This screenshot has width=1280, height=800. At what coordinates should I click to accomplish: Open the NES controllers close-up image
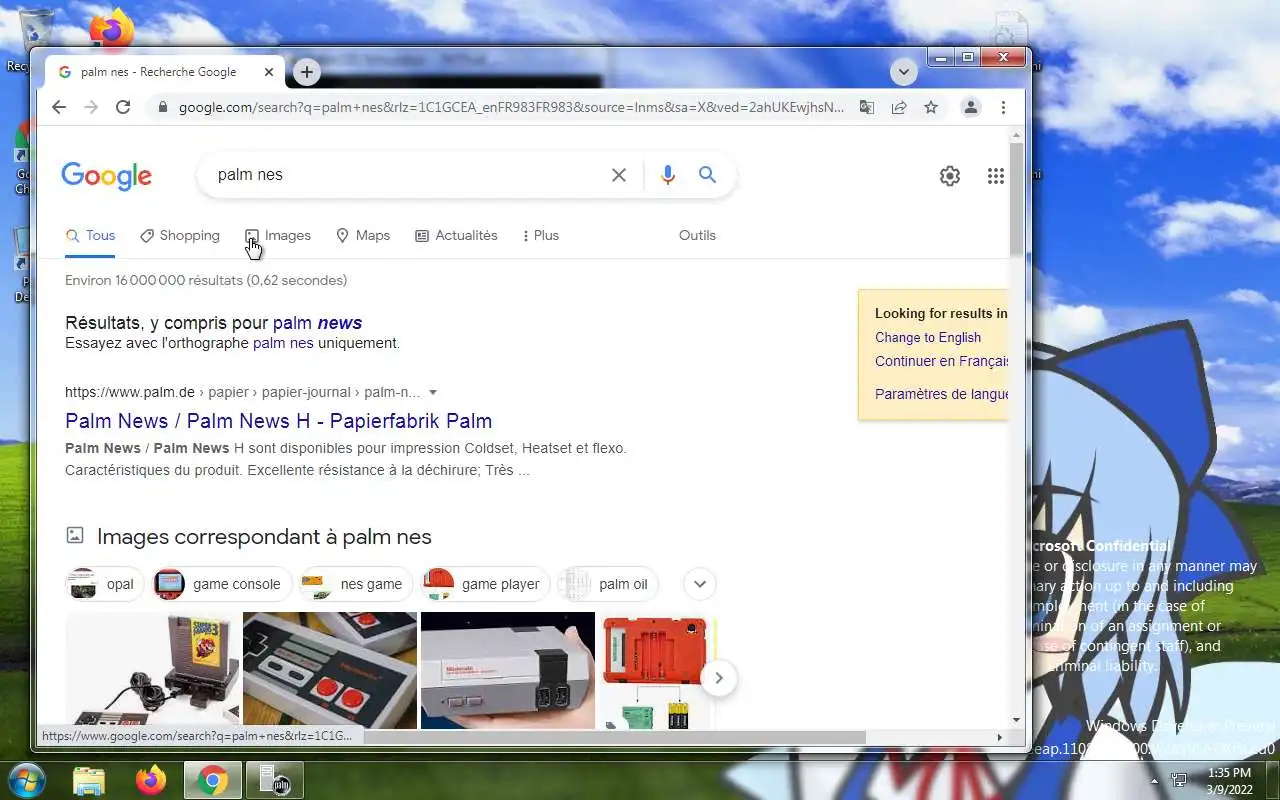point(330,670)
